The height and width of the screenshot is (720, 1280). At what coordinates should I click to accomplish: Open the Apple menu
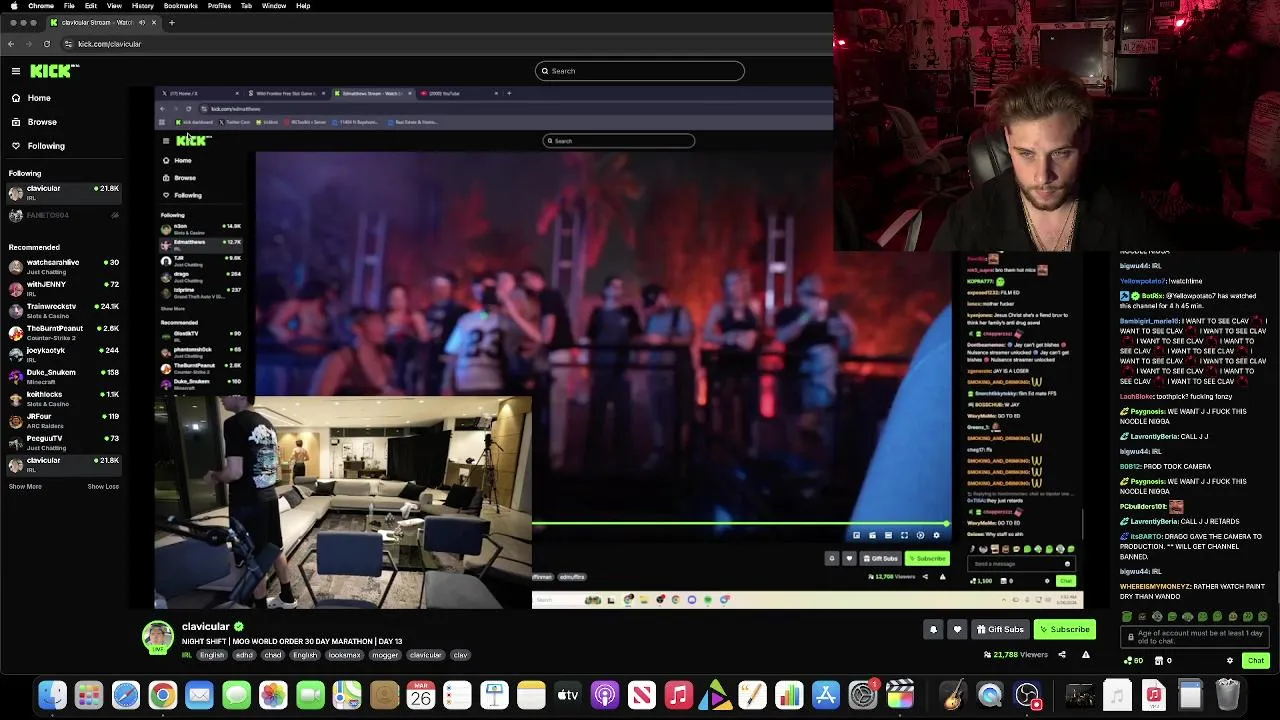pyautogui.click(x=13, y=6)
